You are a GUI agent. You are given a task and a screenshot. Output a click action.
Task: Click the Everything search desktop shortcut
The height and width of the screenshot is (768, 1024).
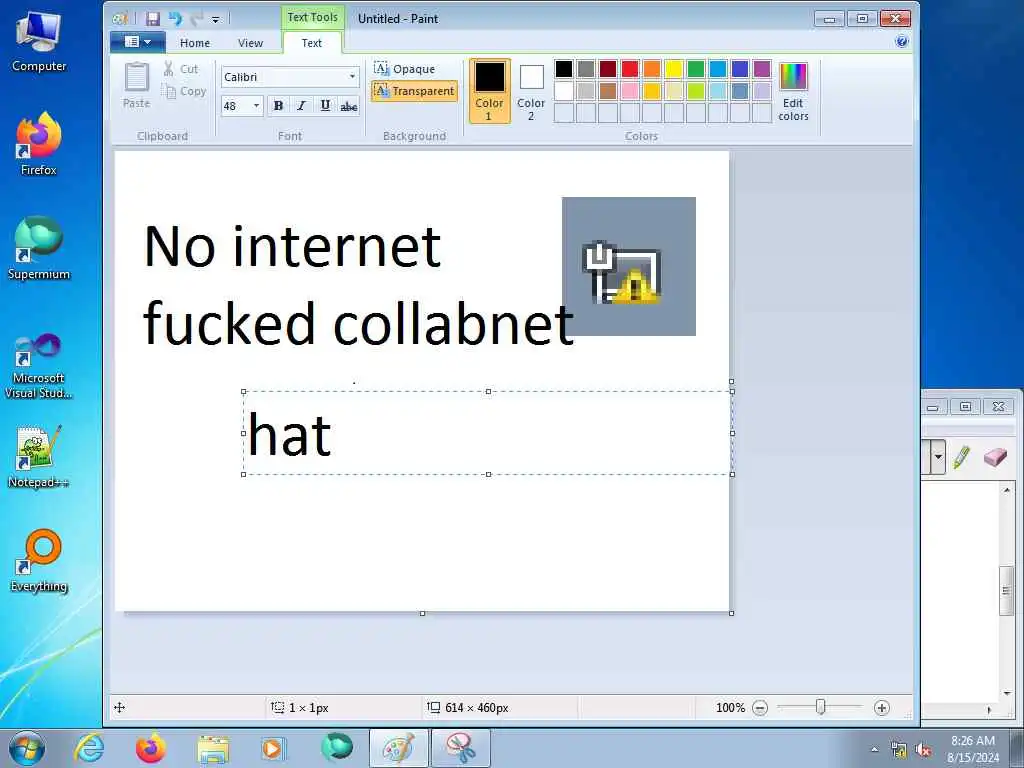pos(39,561)
